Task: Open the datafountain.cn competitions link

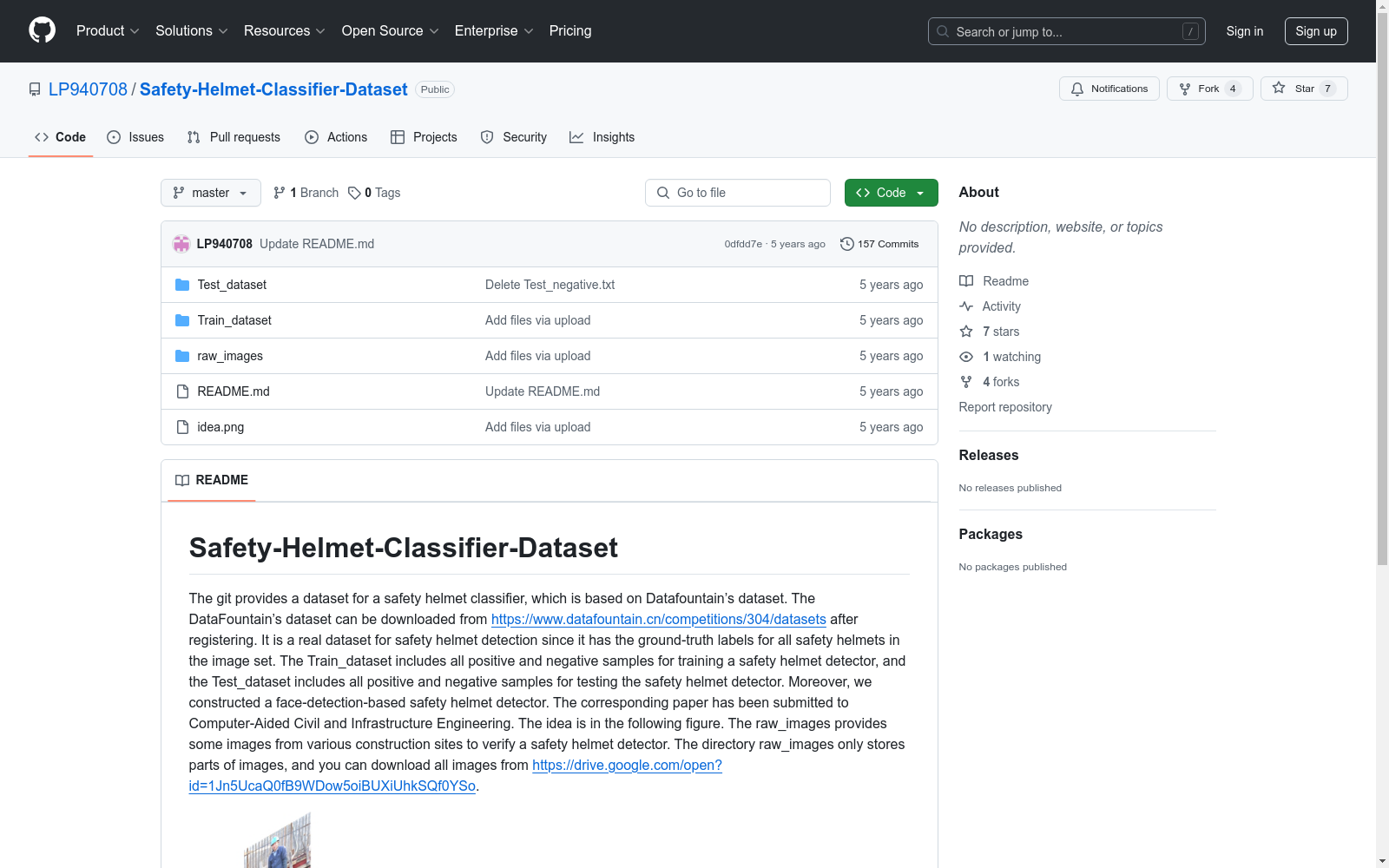Action: tap(659, 619)
